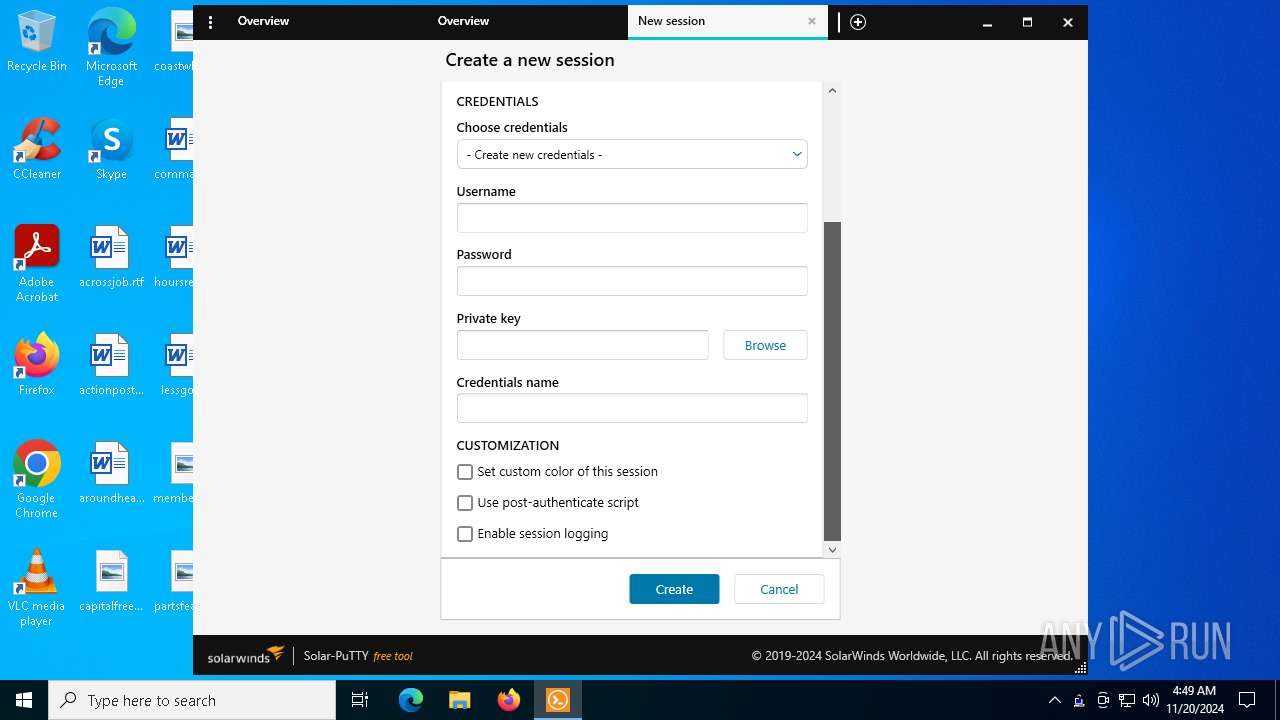Viewport: 1280px width, 720px height.
Task: Cancel the new session form
Action: [779, 589]
